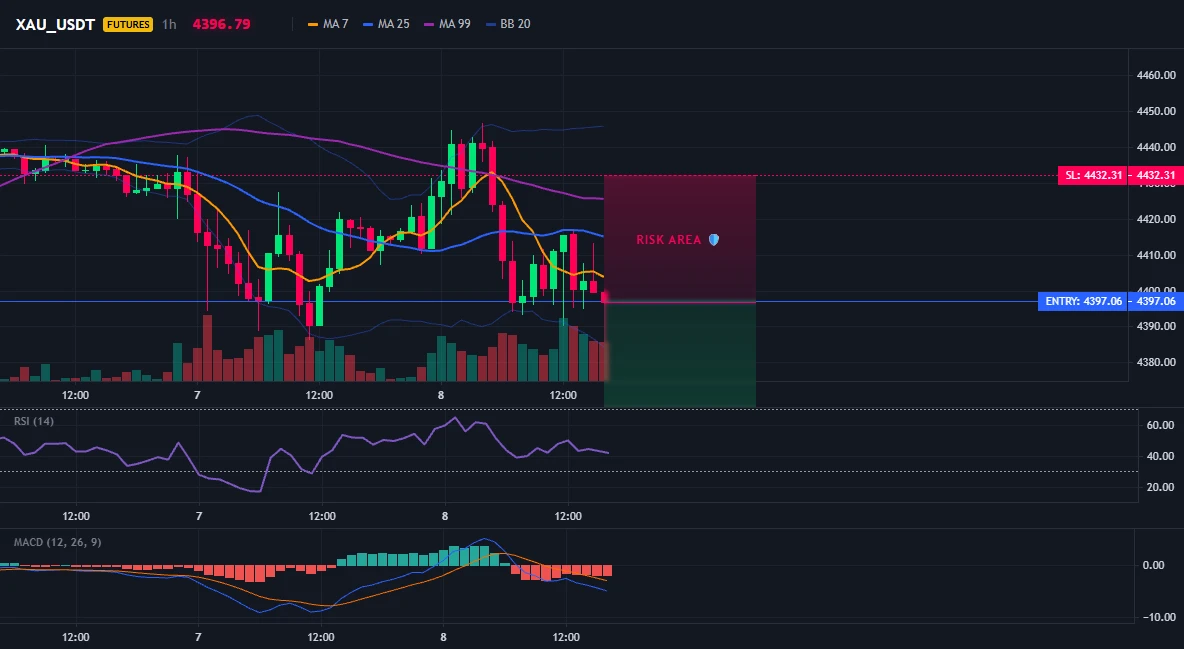The image size is (1184, 649).
Task: Click date label 8 on MACD time axis
Action: pos(443,637)
